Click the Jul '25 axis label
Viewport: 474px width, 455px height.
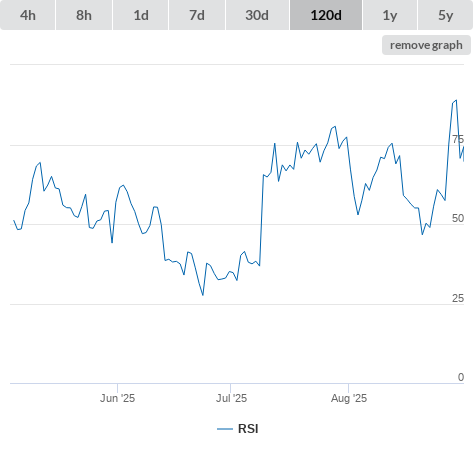[231, 398]
